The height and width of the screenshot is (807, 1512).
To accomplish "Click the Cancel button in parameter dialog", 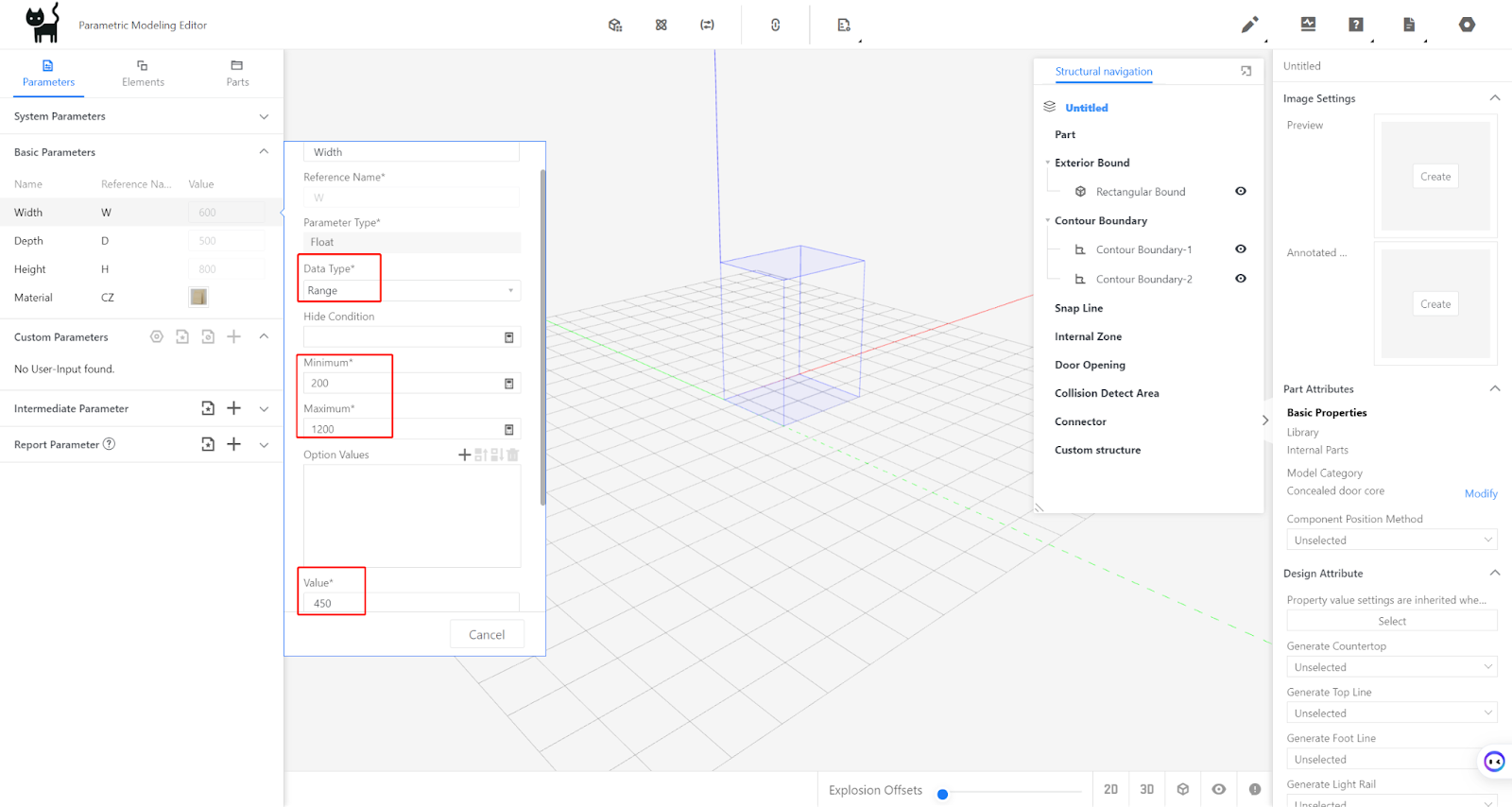I will click(x=487, y=635).
